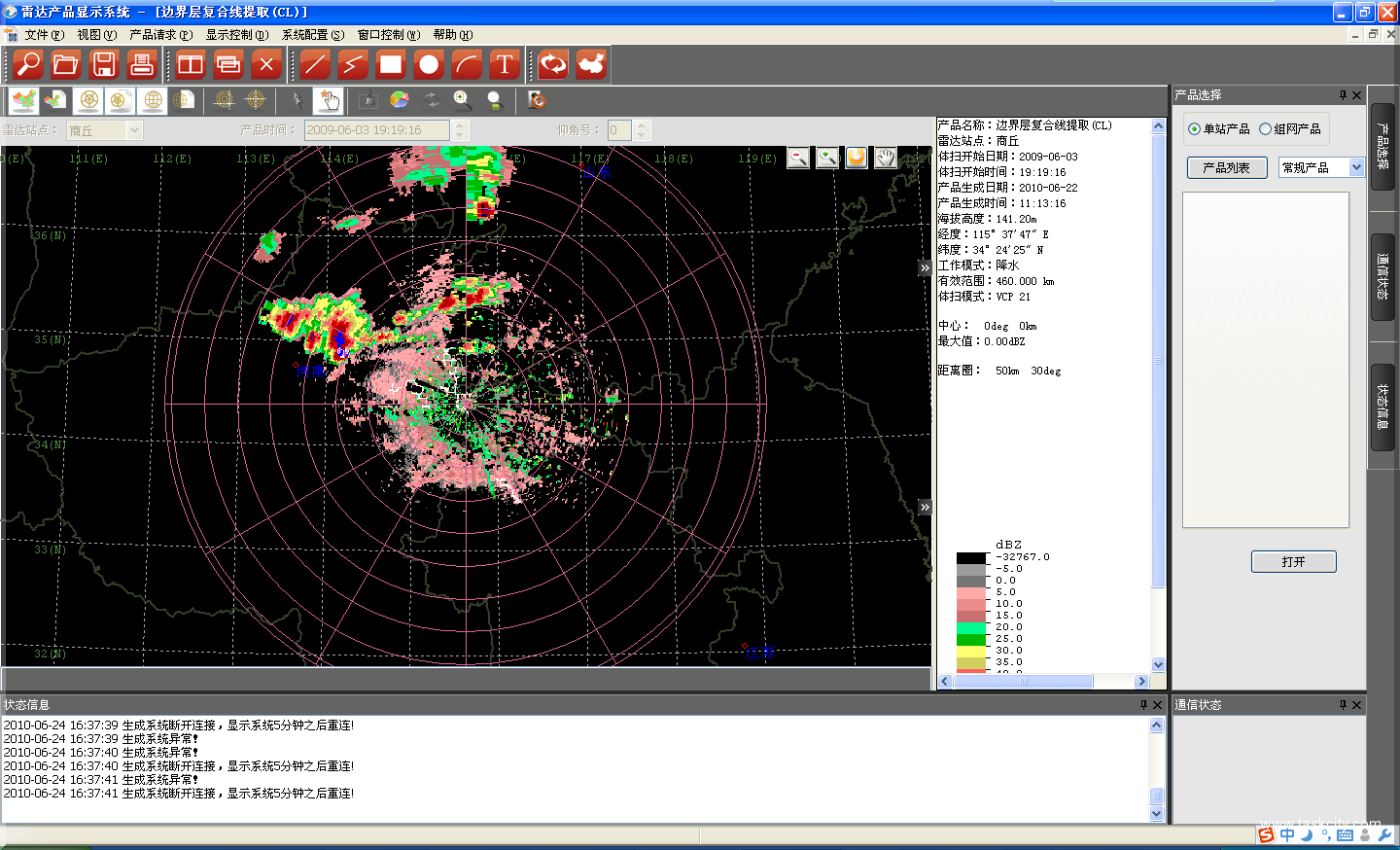Click the 产品列表 button

[x=1226, y=168]
